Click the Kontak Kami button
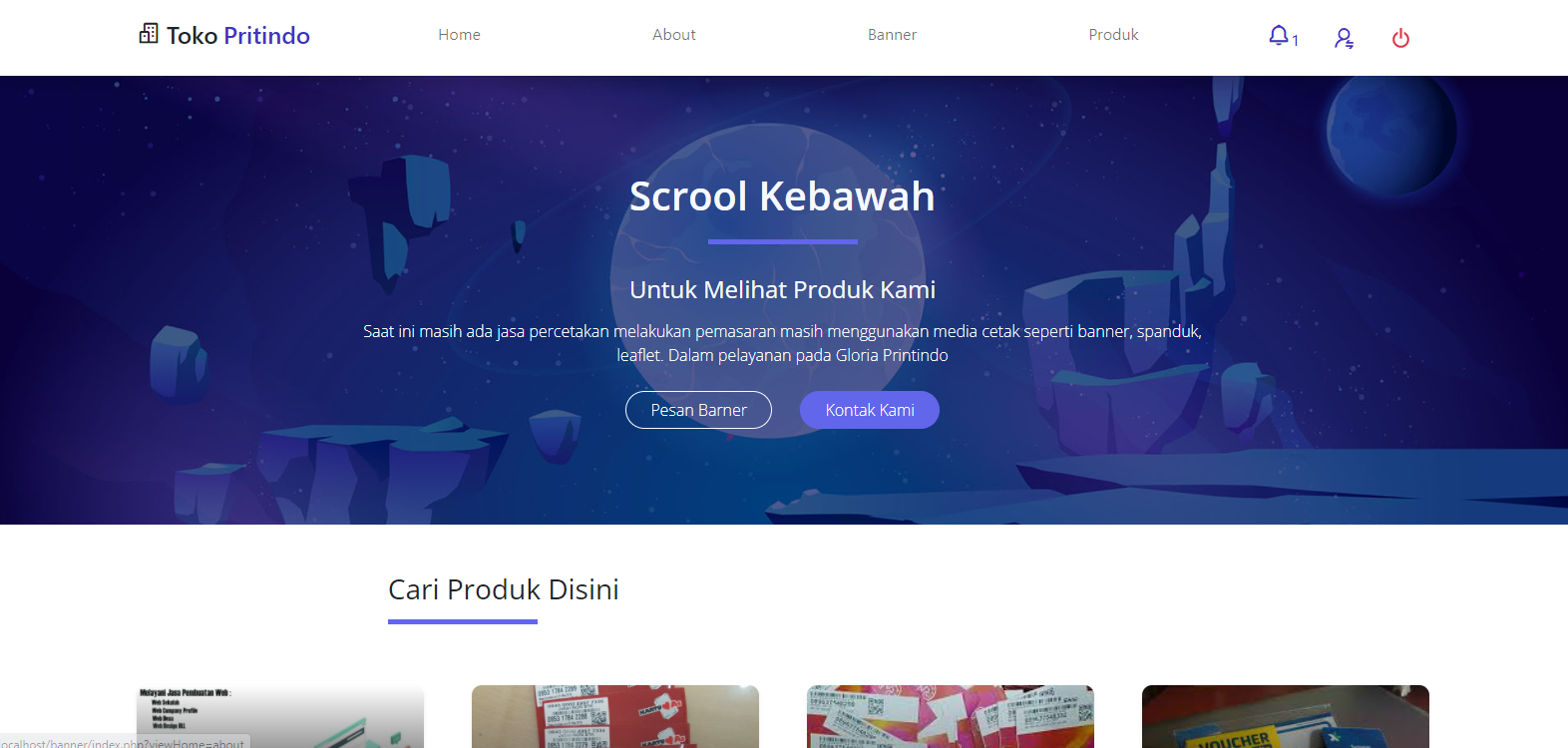Viewport: 1568px width, 748px height. 870,410
